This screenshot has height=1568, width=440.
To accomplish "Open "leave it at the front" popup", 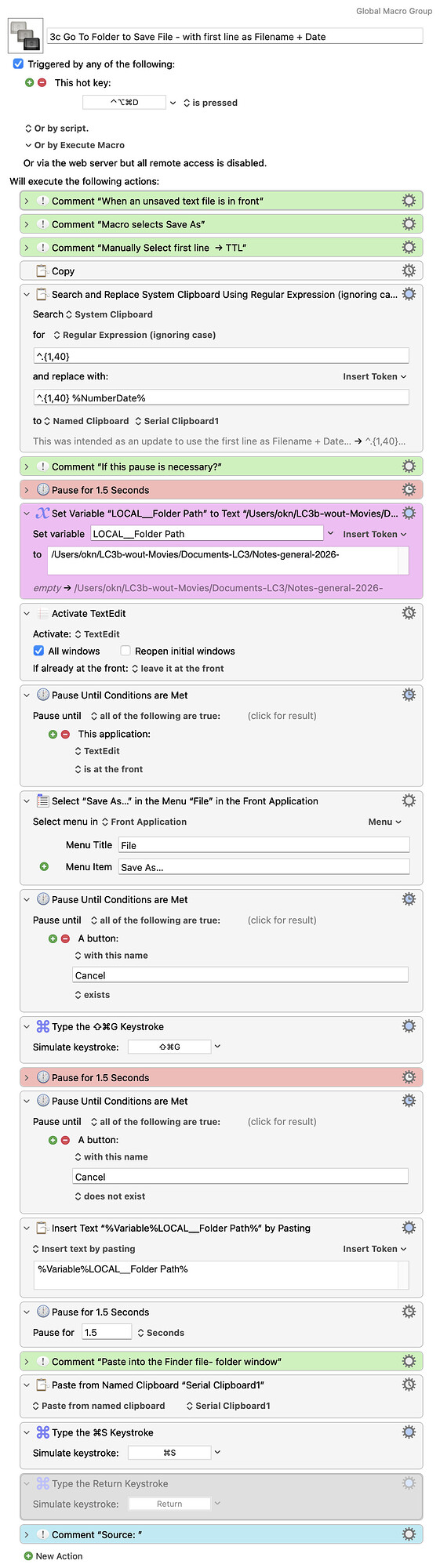I will (x=177, y=669).
